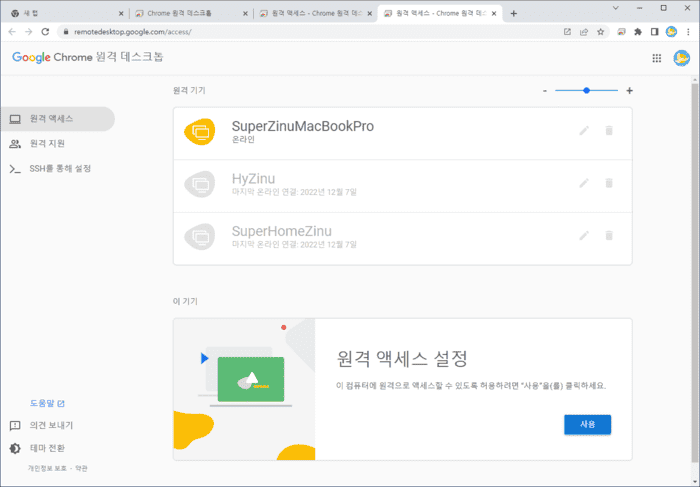View site information lock icon

[66, 32]
